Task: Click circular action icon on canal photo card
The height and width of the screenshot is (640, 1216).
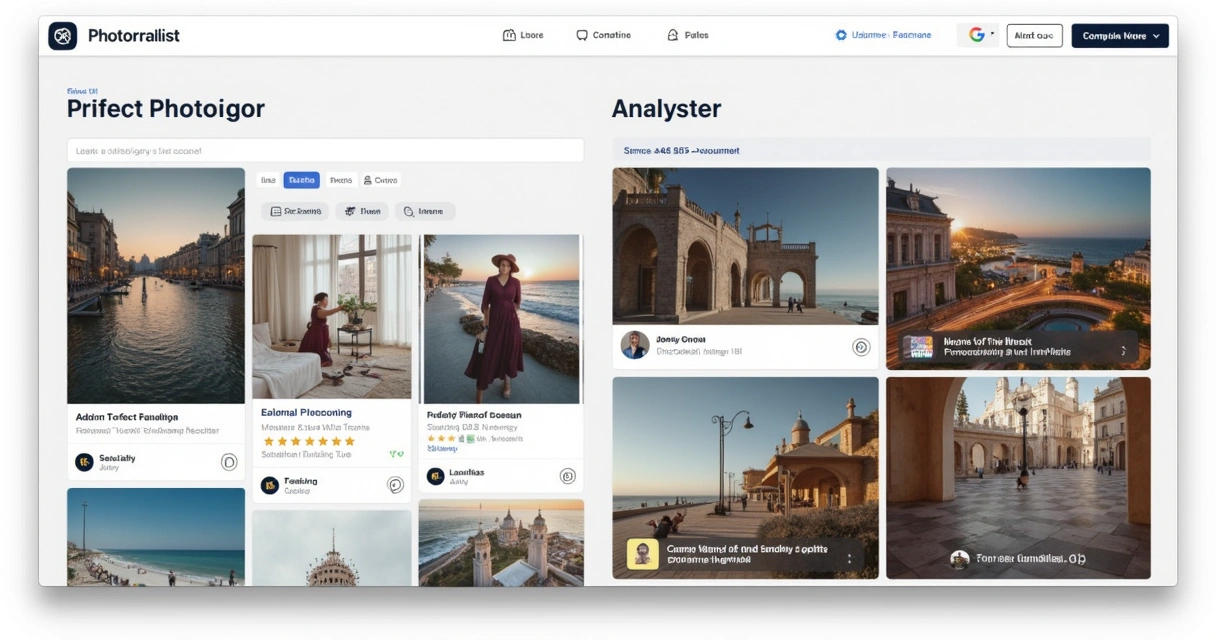Action: click(x=229, y=462)
